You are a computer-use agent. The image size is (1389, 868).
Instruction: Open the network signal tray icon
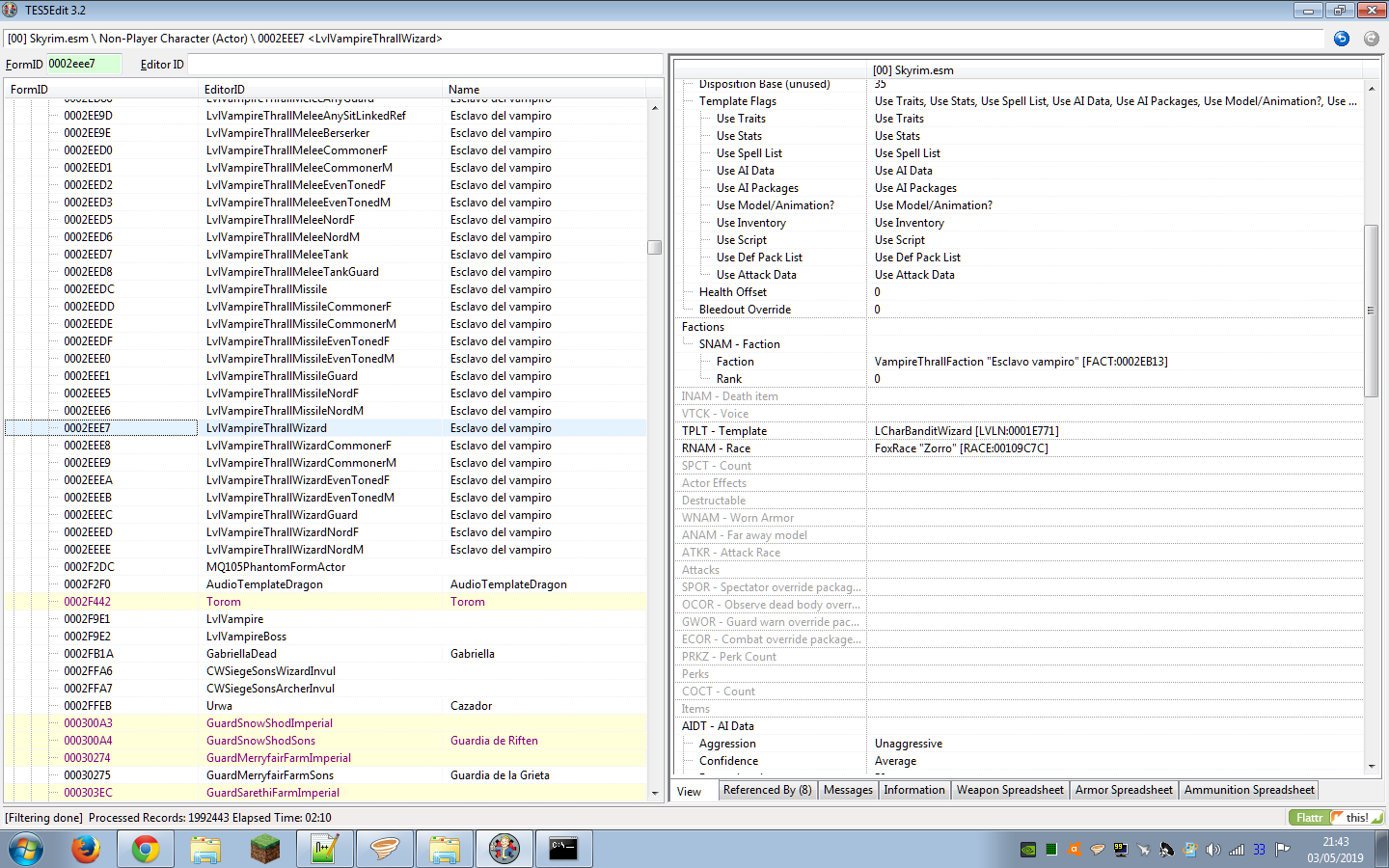tap(1237, 850)
